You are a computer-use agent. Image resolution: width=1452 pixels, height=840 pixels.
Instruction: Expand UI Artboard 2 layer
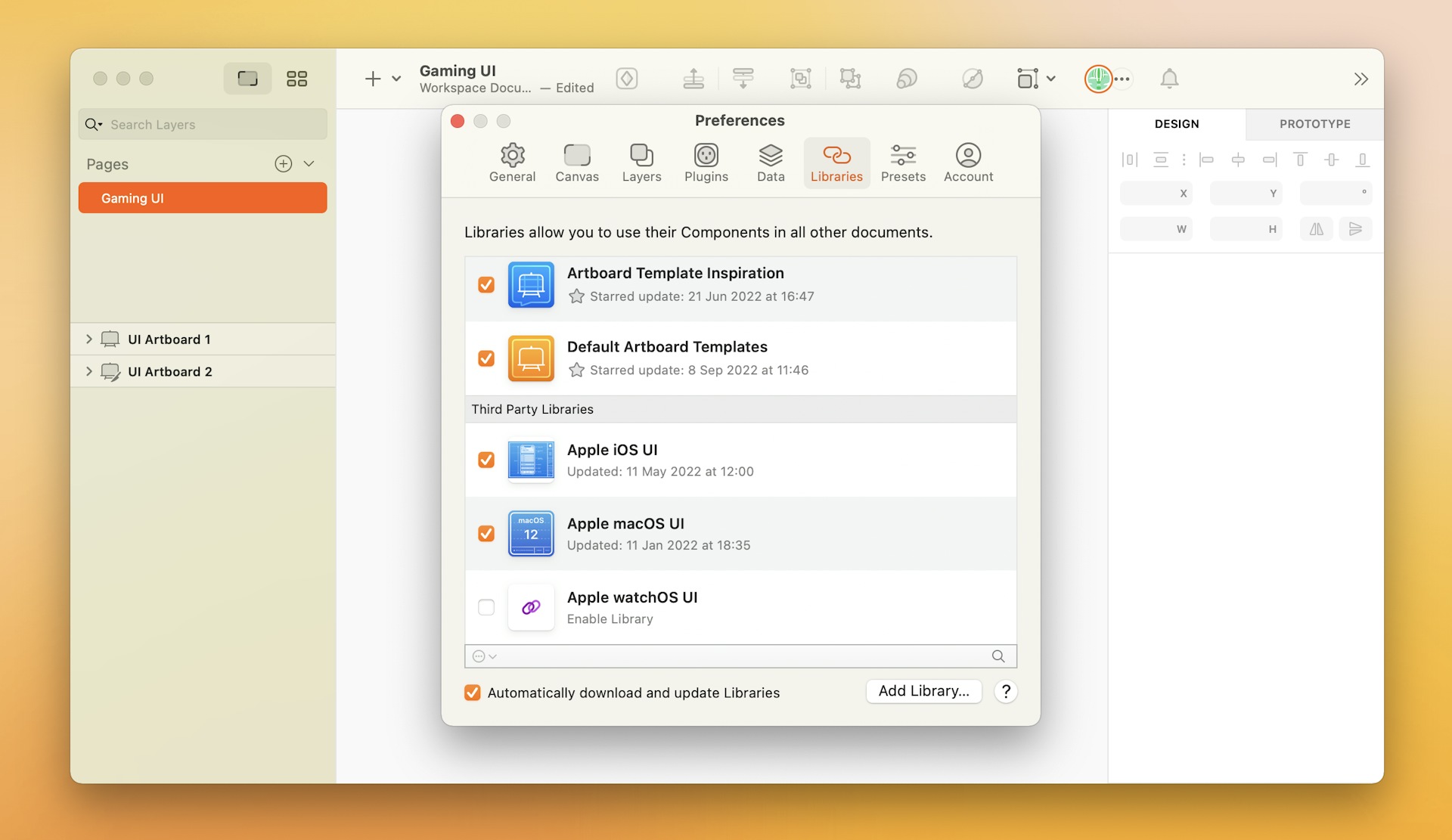(x=88, y=371)
